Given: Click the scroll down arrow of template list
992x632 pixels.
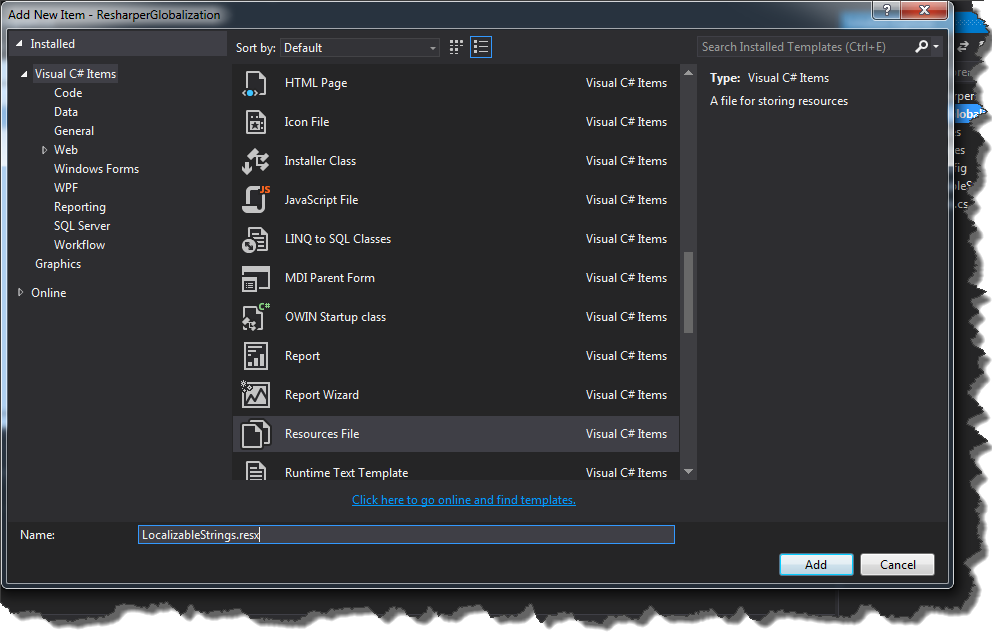Looking at the screenshot, I should [688, 471].
